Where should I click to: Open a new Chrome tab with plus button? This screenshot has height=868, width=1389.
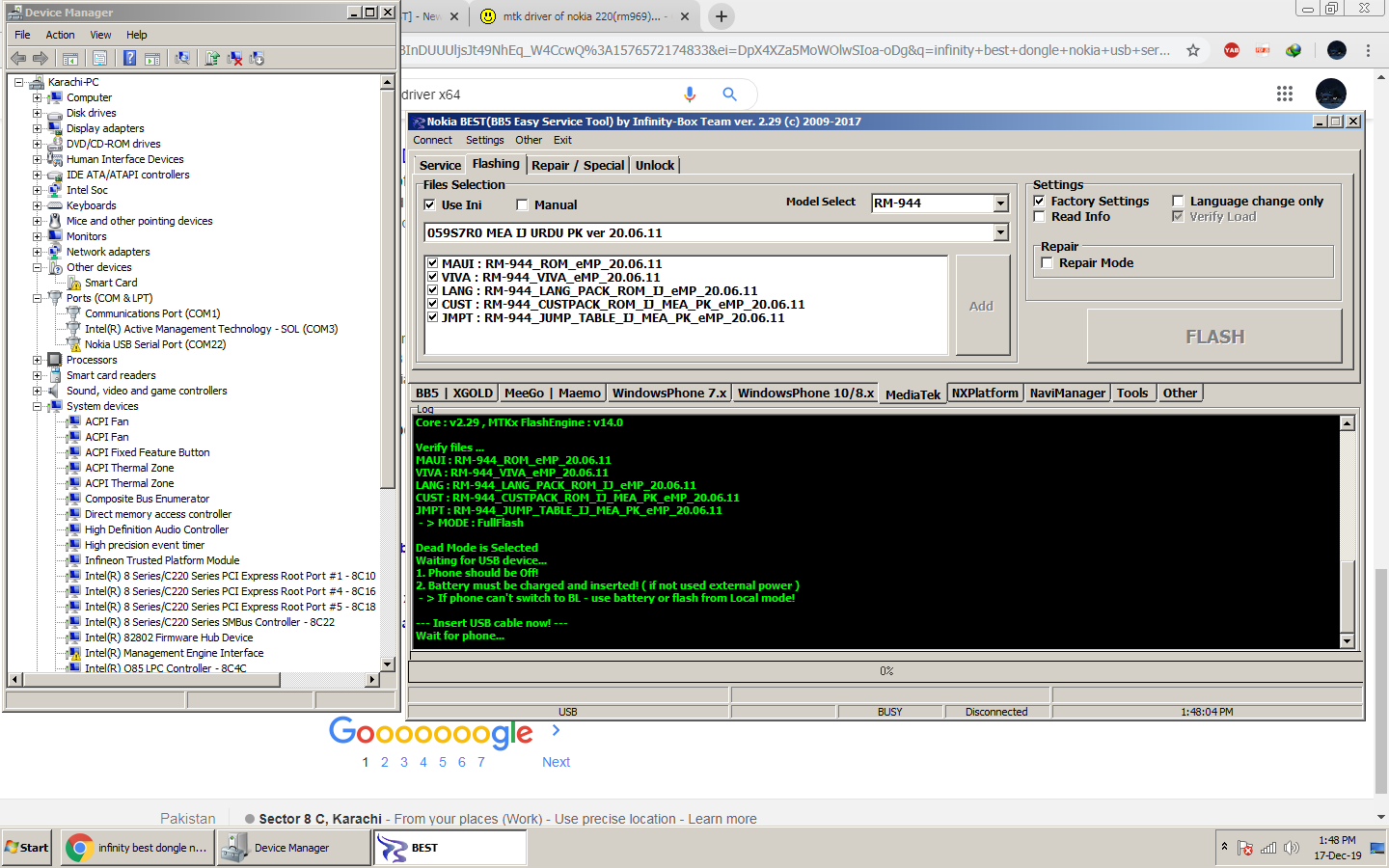[721, 16]
